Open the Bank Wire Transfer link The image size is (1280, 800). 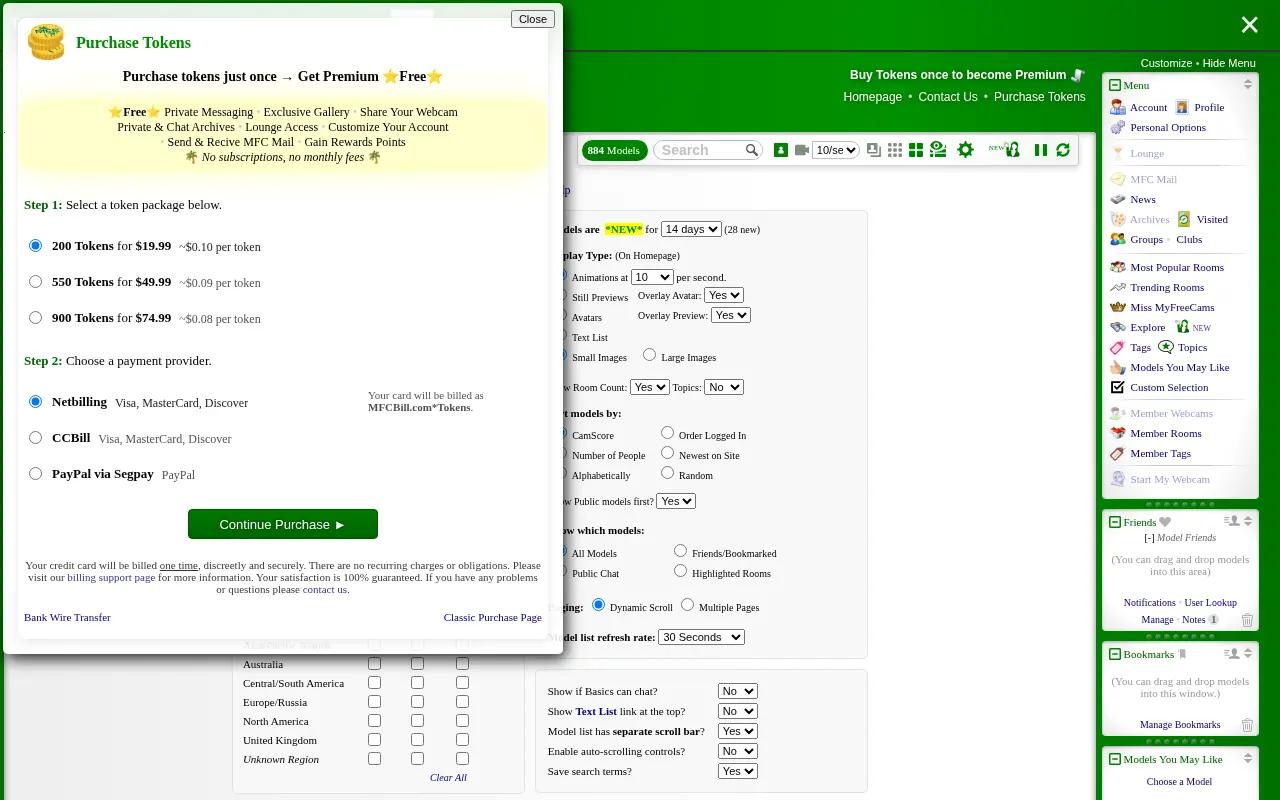[x=67, y=617]
